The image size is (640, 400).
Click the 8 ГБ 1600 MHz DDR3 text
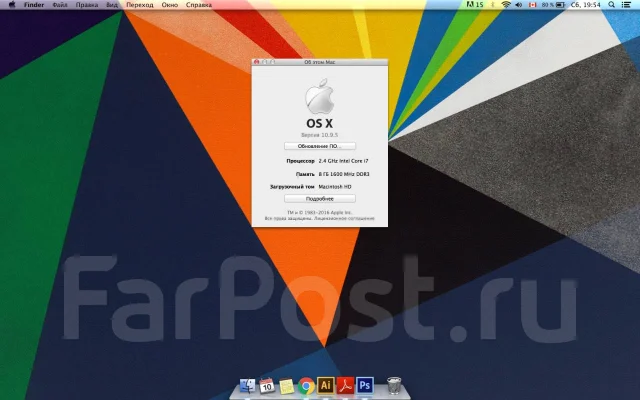[344, 174]
